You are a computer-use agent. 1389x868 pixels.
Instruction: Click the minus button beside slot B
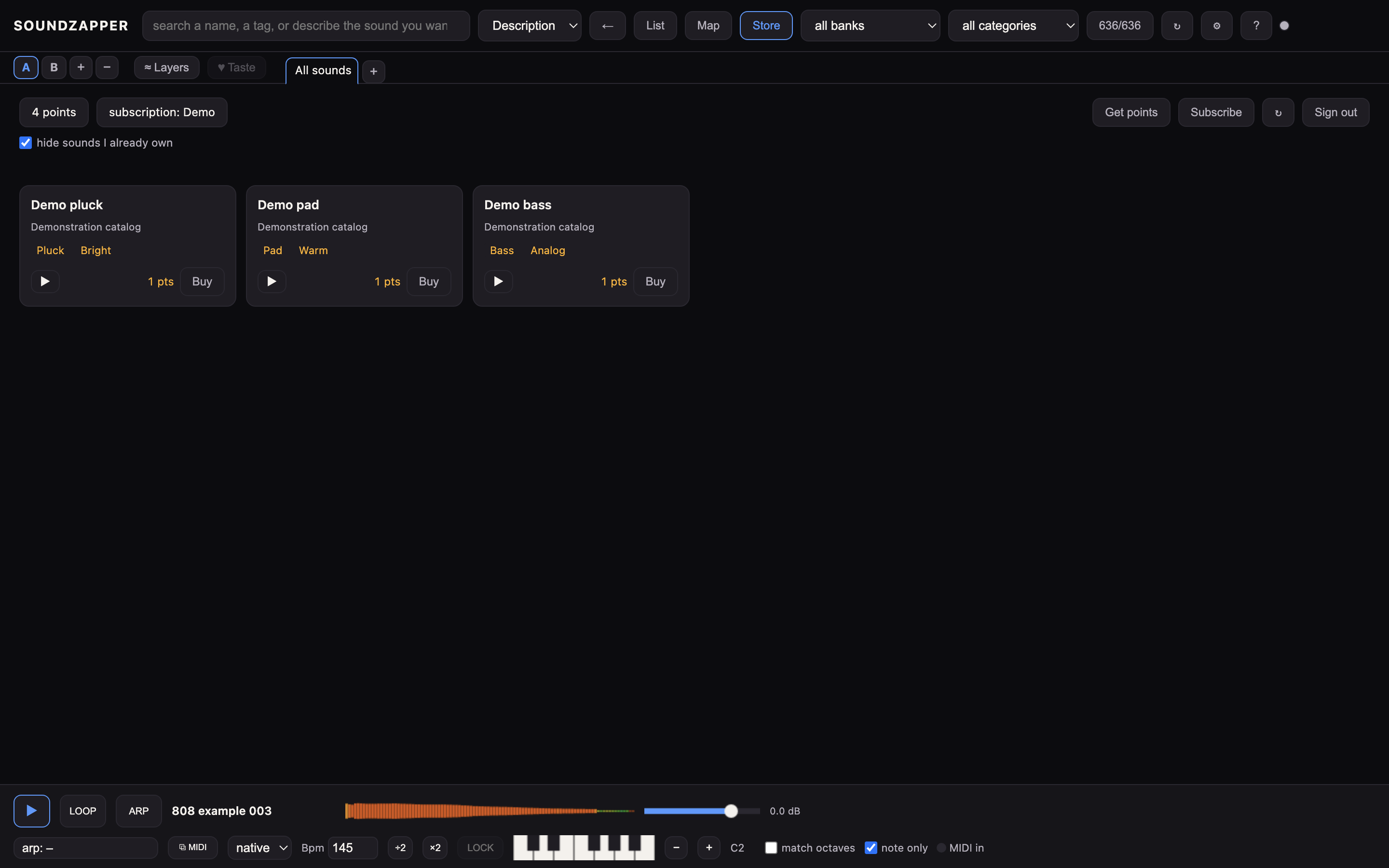(107, 67)
